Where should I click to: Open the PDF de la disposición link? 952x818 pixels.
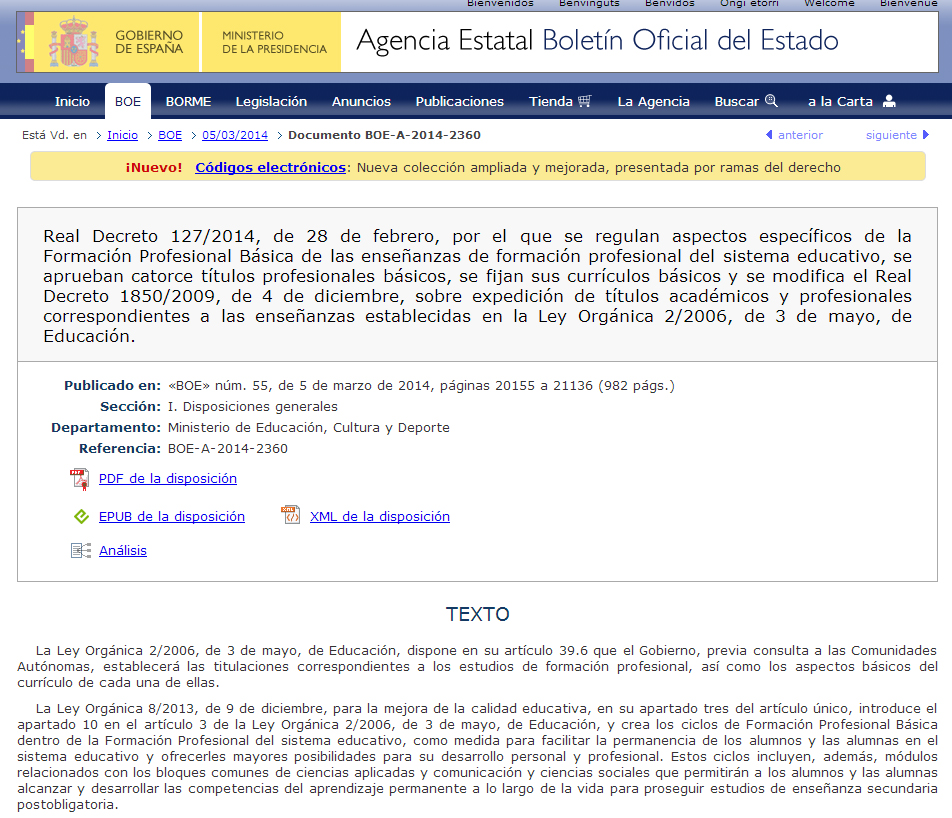pyautogui.click(x=167, y=479)
